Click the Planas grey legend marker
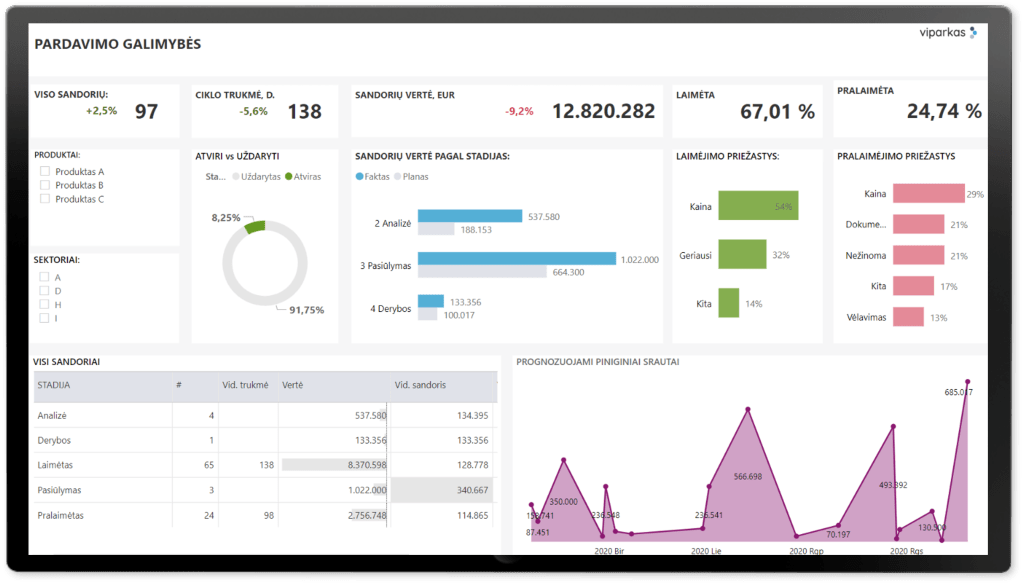The image size is (1023, 584). (x=397, y=176)
